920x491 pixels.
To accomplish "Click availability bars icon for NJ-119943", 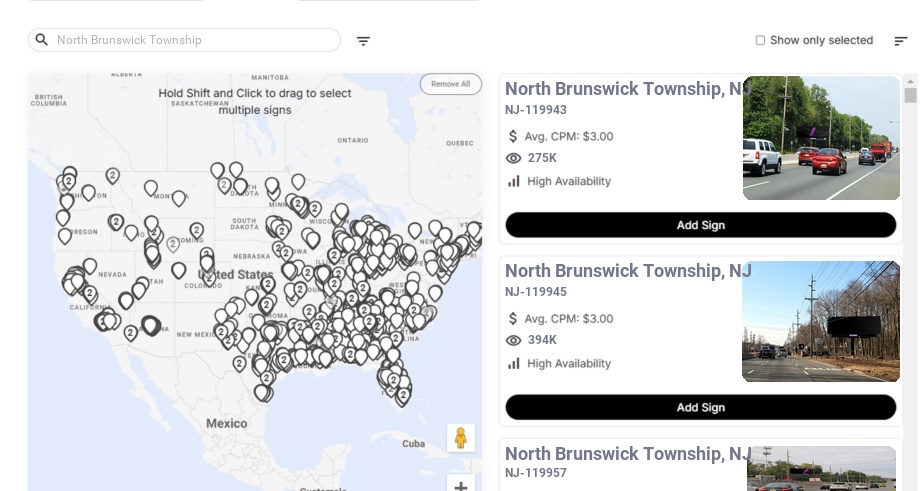I will click(513, 181).
